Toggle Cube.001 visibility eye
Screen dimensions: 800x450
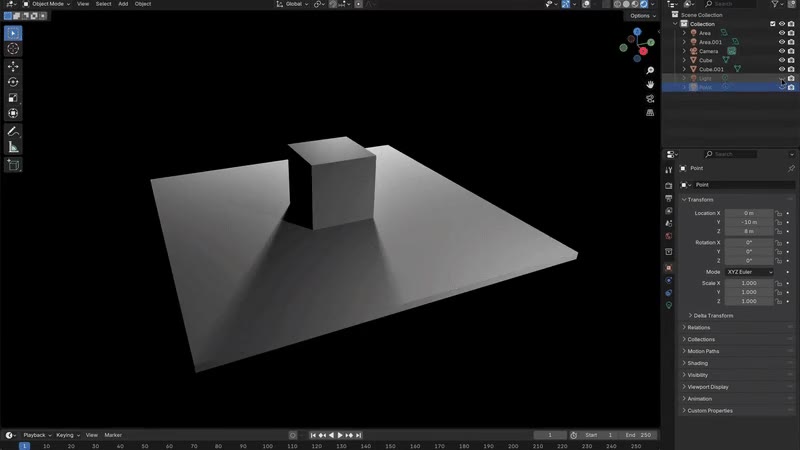[782, 69]
